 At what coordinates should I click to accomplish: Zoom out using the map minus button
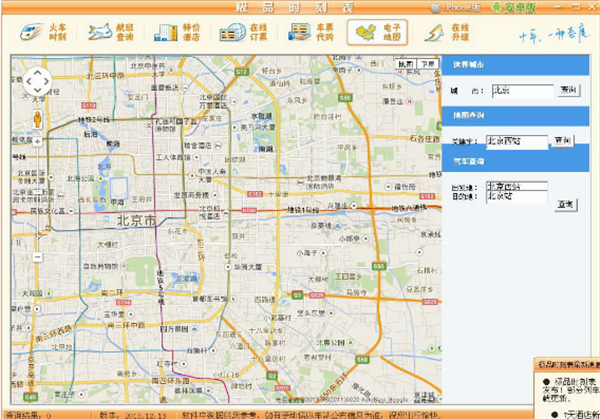[37, 257]
